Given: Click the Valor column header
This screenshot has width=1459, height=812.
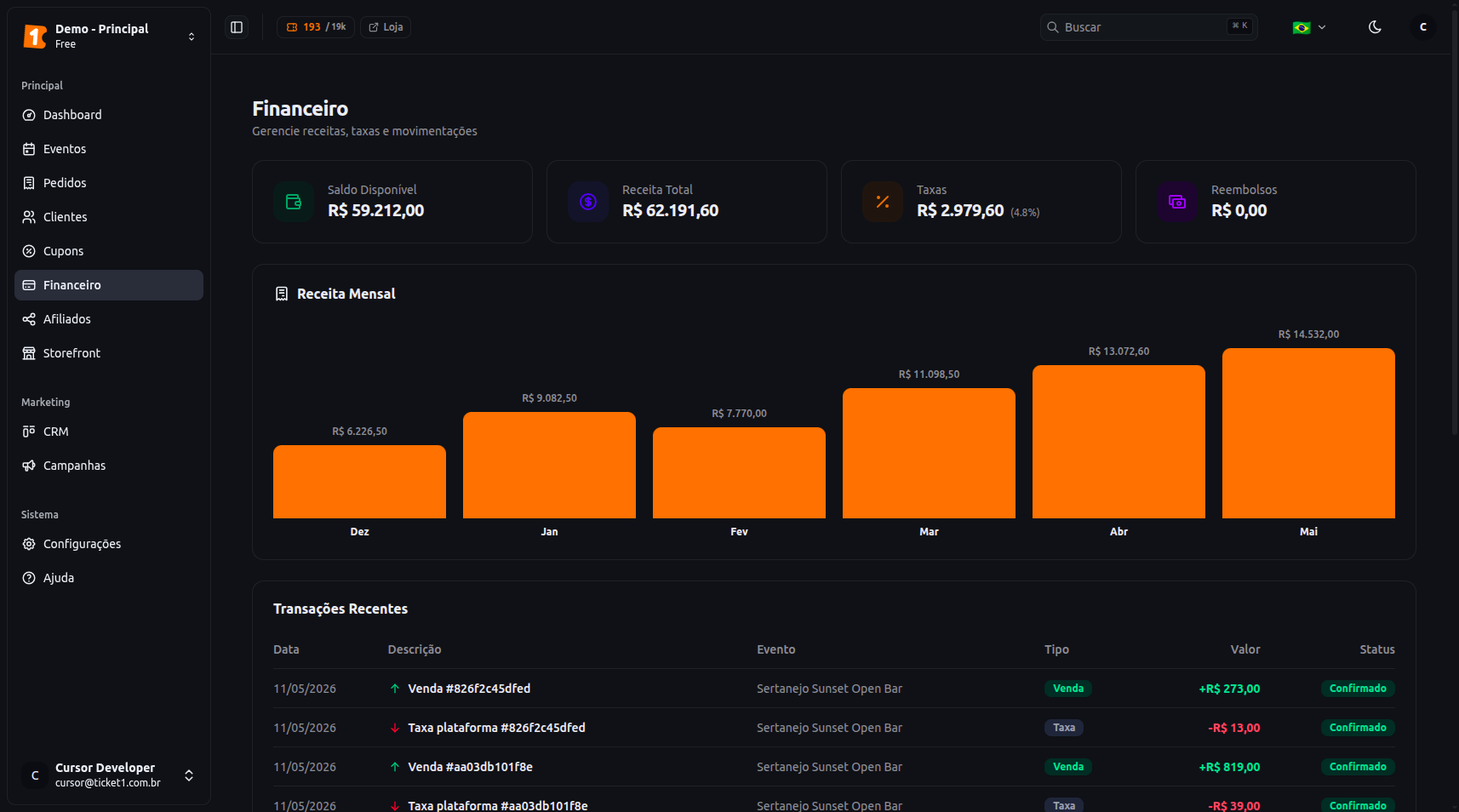Looking at the screenshot, I should click(x=1245, y=649).
